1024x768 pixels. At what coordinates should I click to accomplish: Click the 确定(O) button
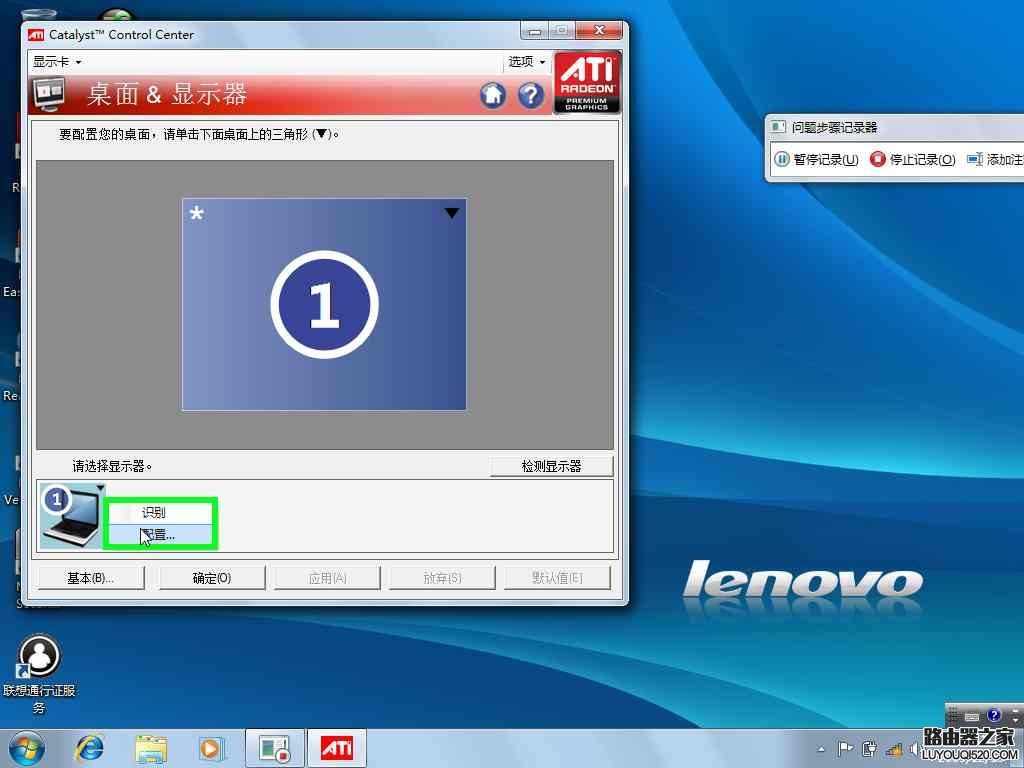pos(211,577)
